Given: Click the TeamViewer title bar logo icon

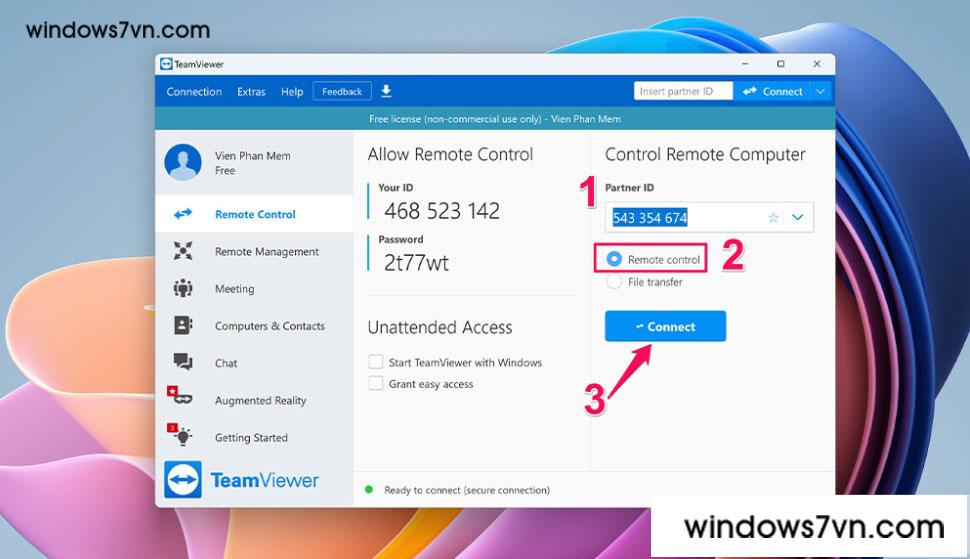Looking at the screenshot, I should (166, 64).
